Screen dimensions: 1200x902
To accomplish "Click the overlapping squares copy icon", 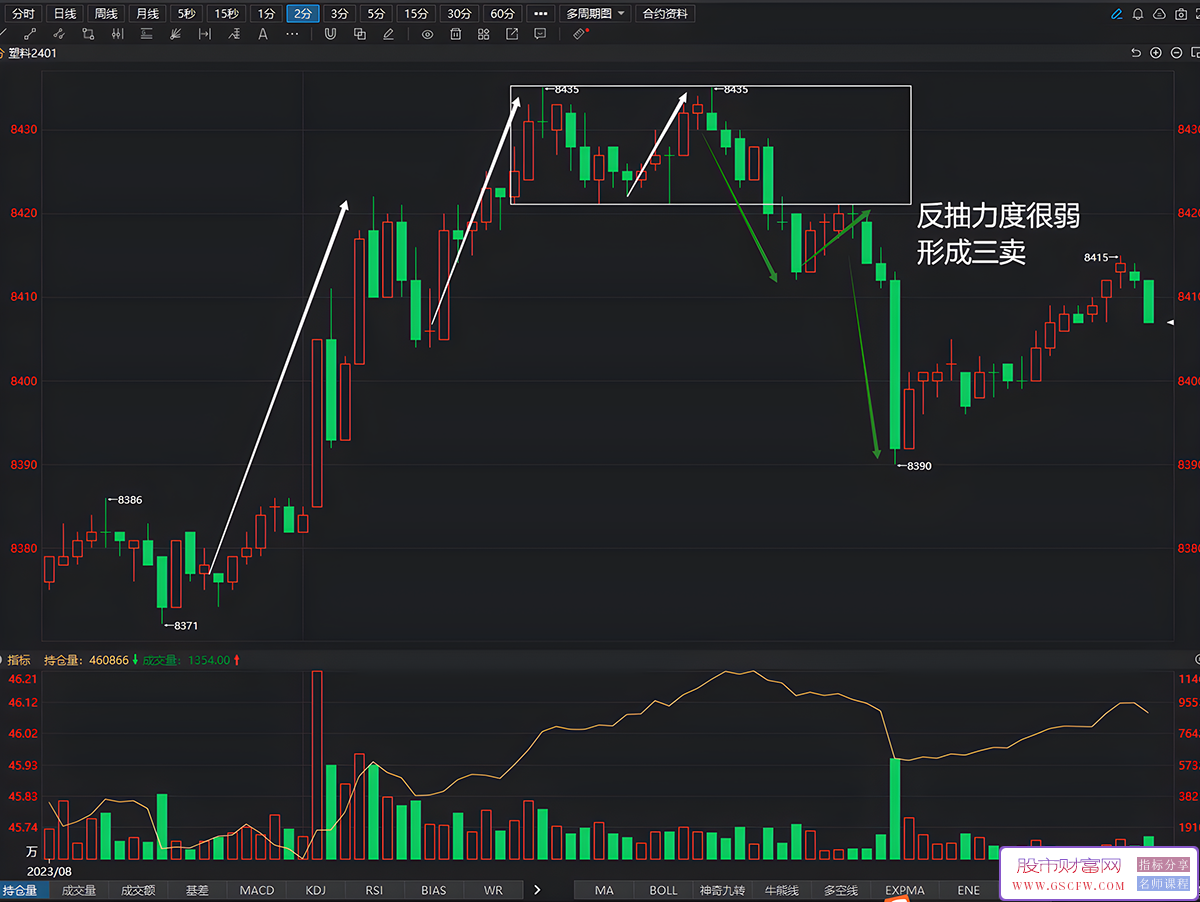I will (359, 34).
